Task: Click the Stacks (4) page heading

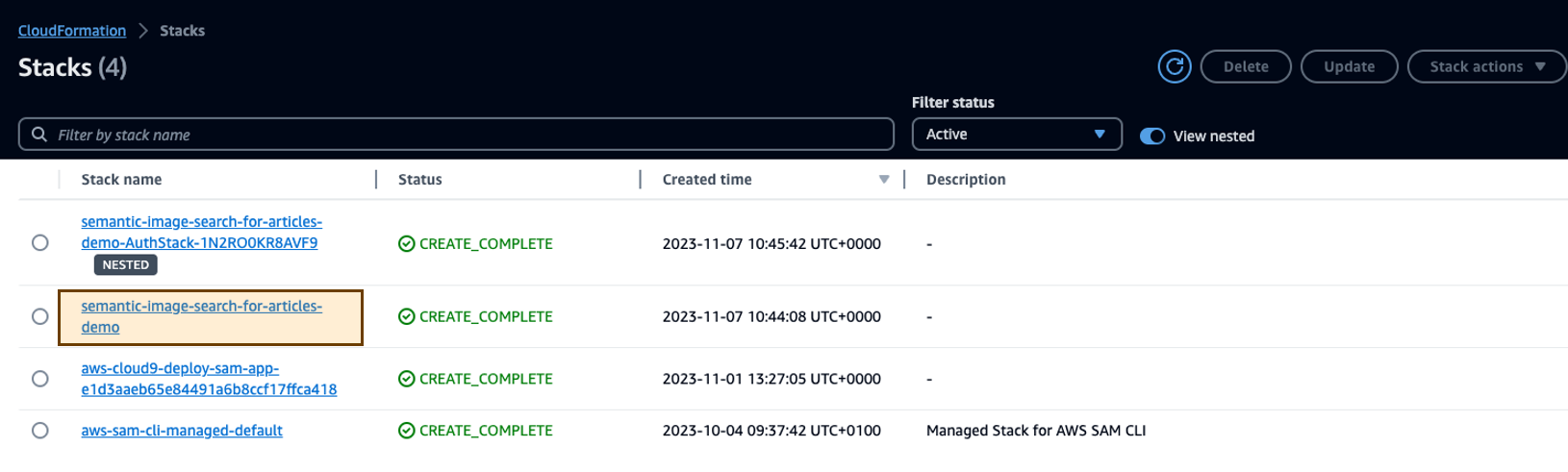Action: click(72, 67)
